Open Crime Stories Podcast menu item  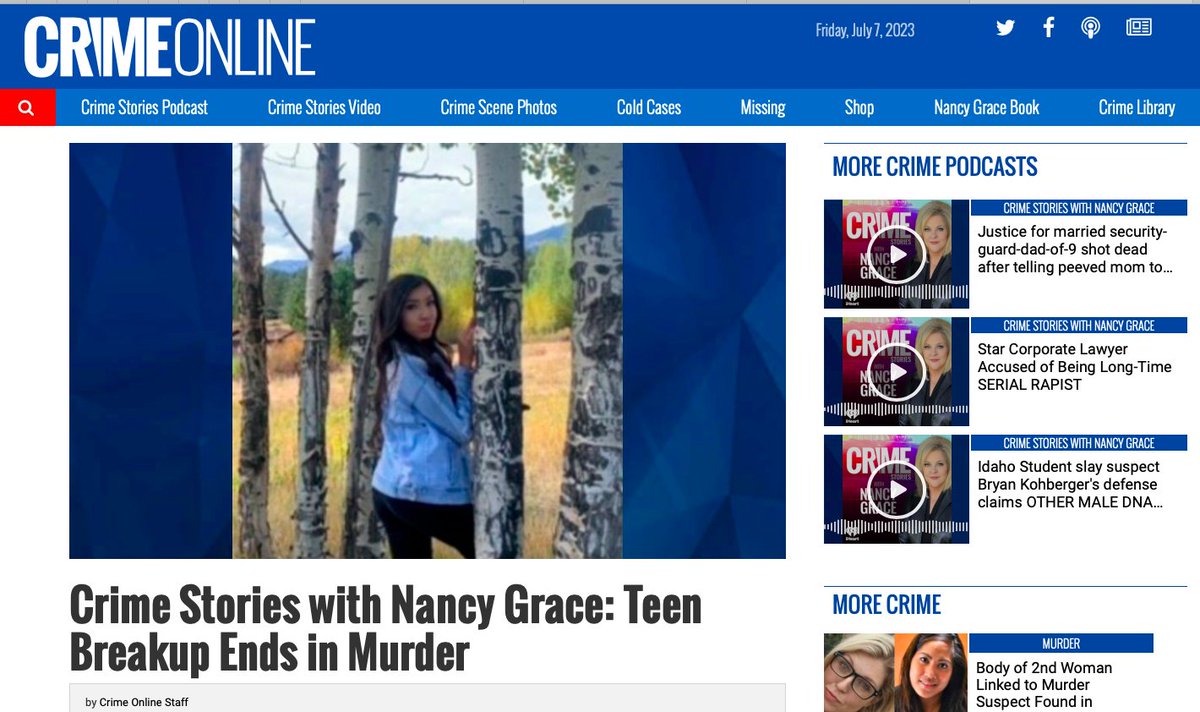coord(144,107)
